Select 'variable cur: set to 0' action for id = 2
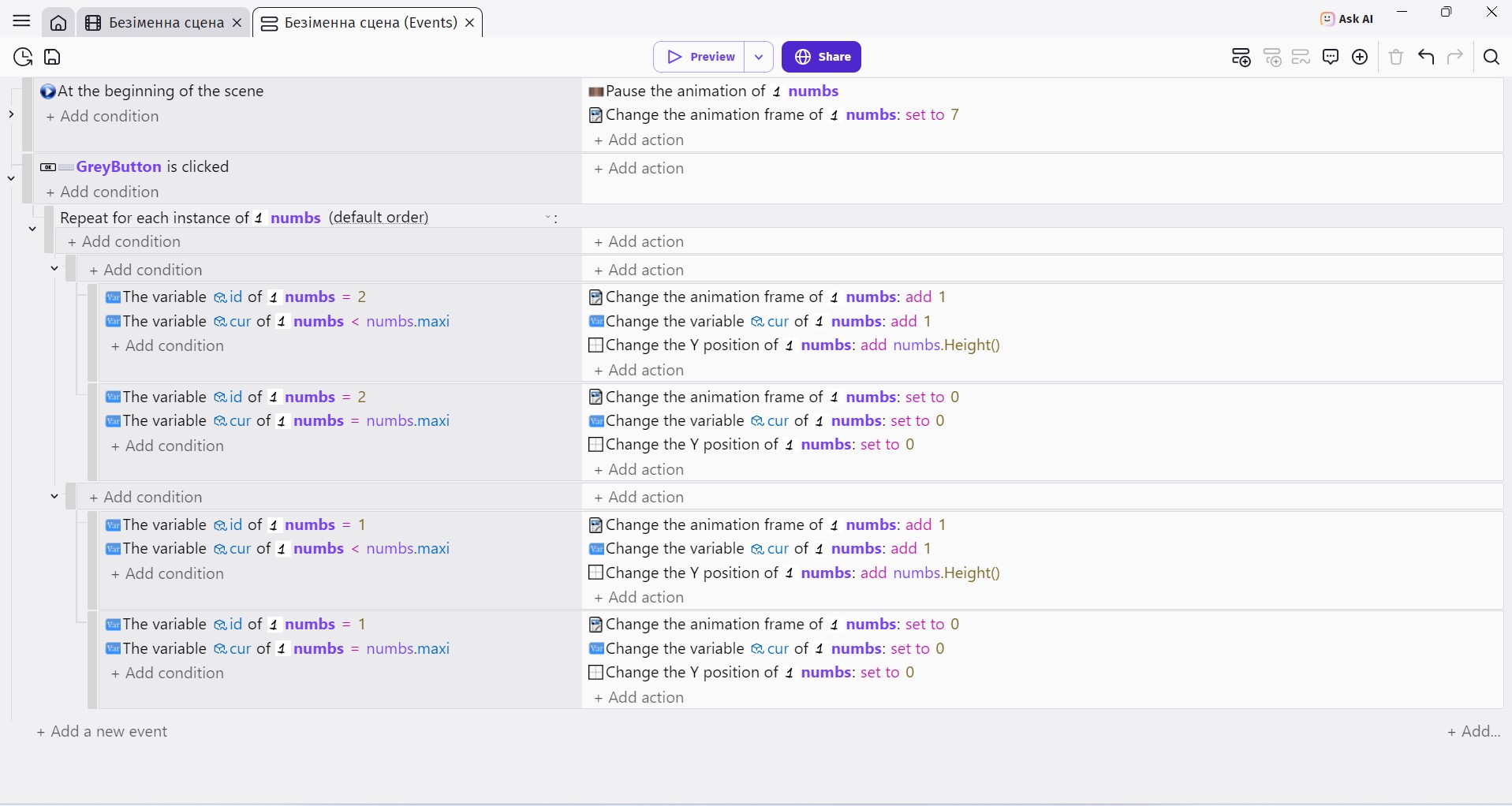1512x806 pixels. (x=767, y=421)
